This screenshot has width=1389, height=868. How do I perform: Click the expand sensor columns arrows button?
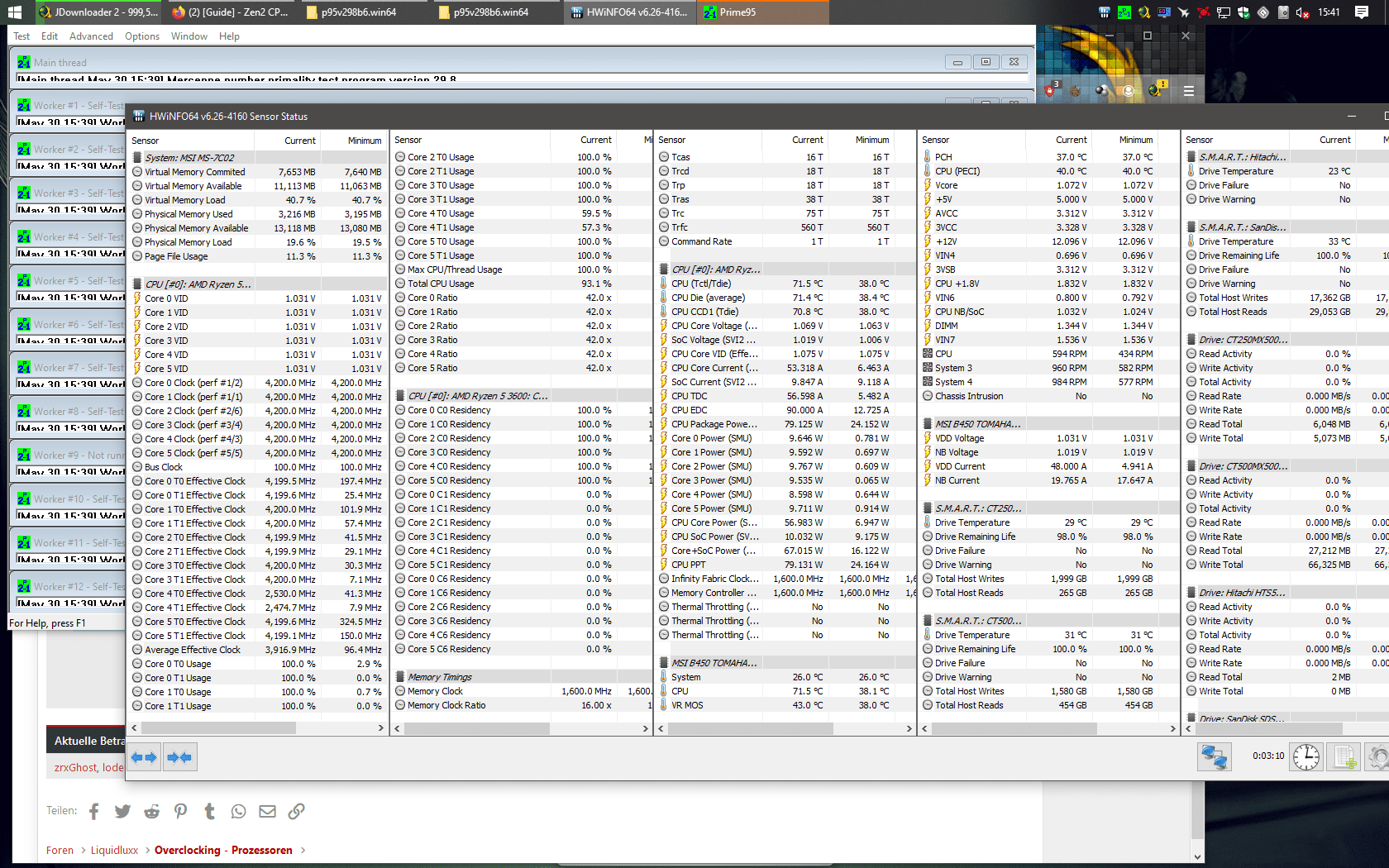tap(144, 757)
